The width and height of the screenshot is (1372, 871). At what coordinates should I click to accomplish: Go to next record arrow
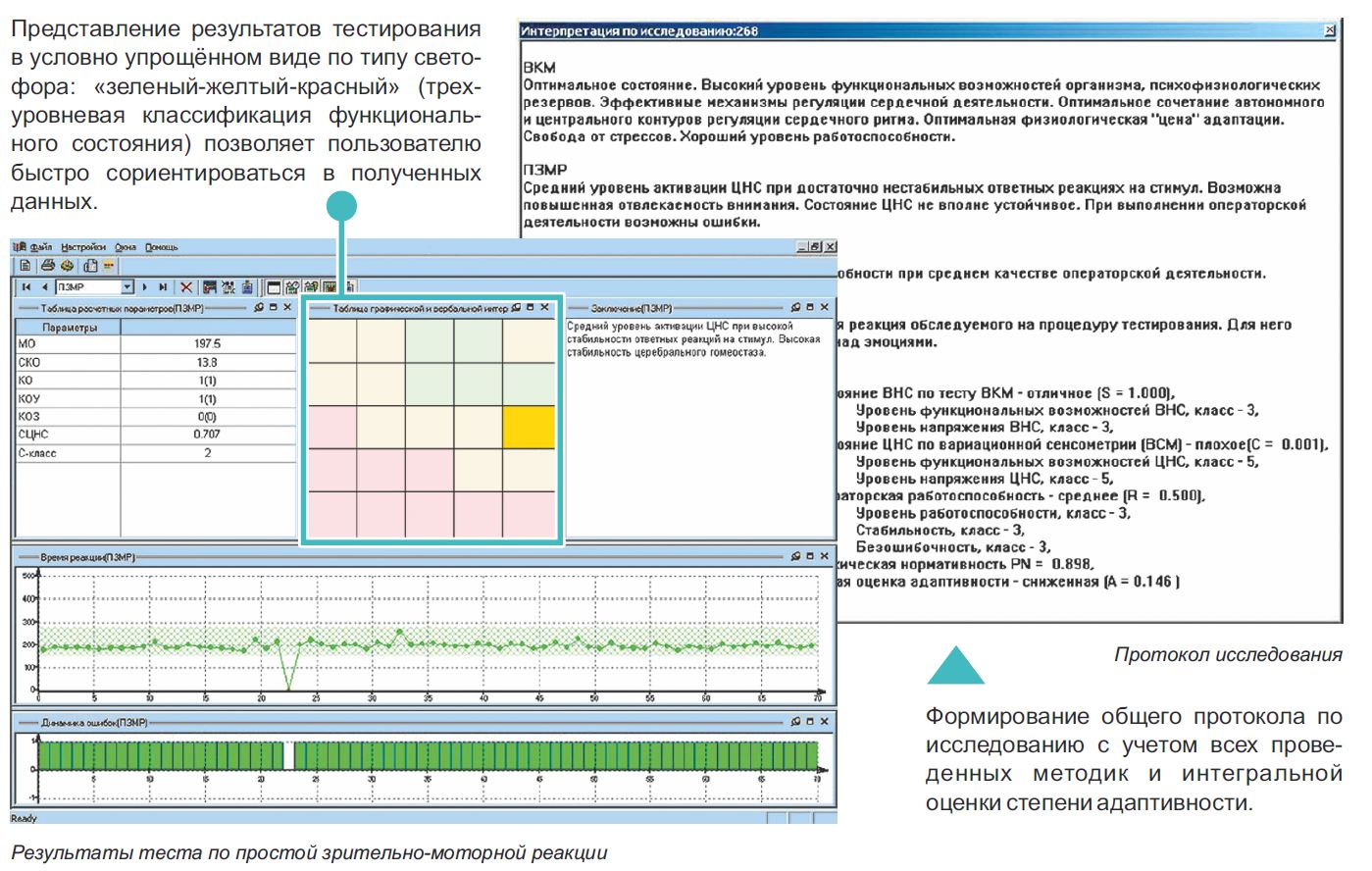coord(145,287)
